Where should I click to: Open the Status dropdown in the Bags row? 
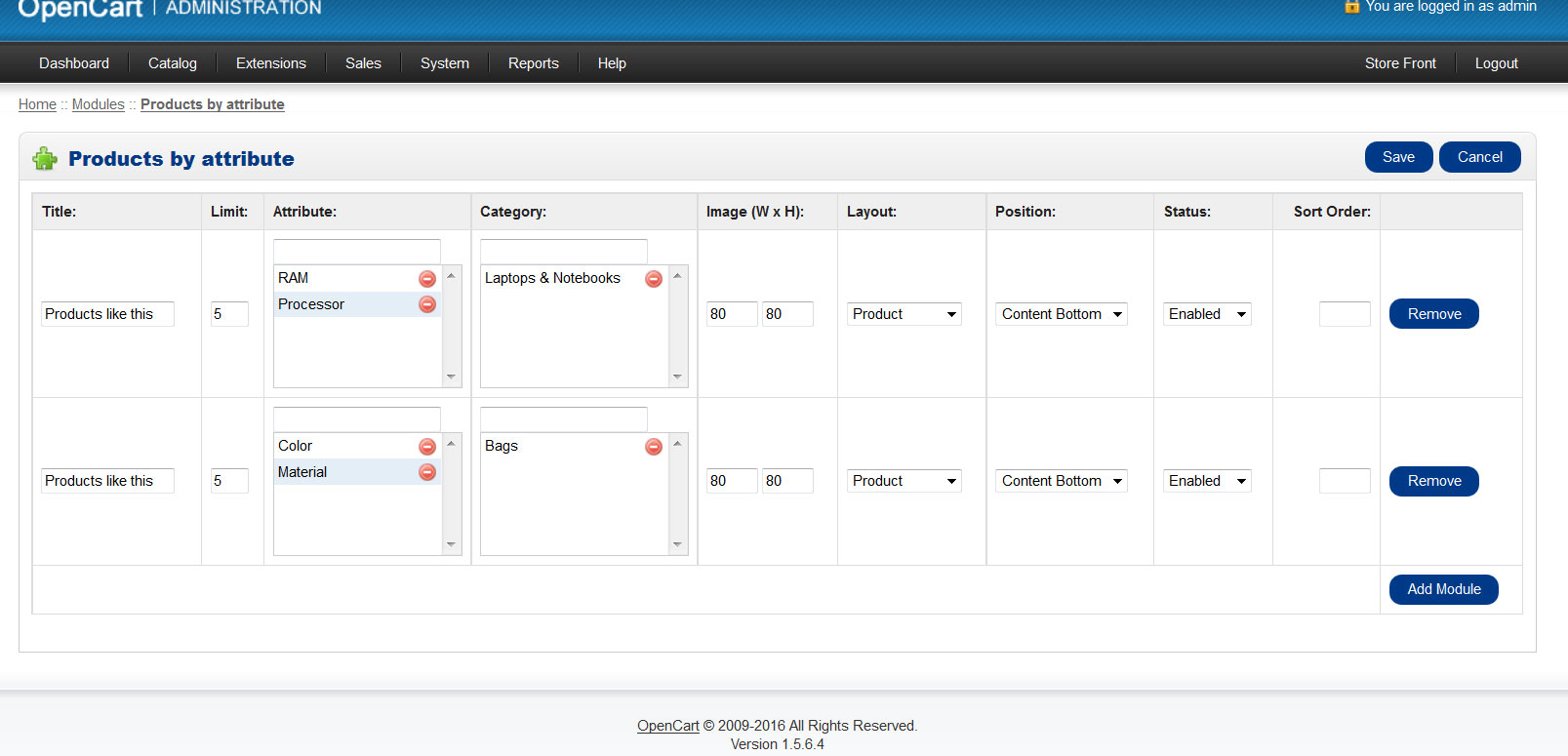[x=1207, y=481]
